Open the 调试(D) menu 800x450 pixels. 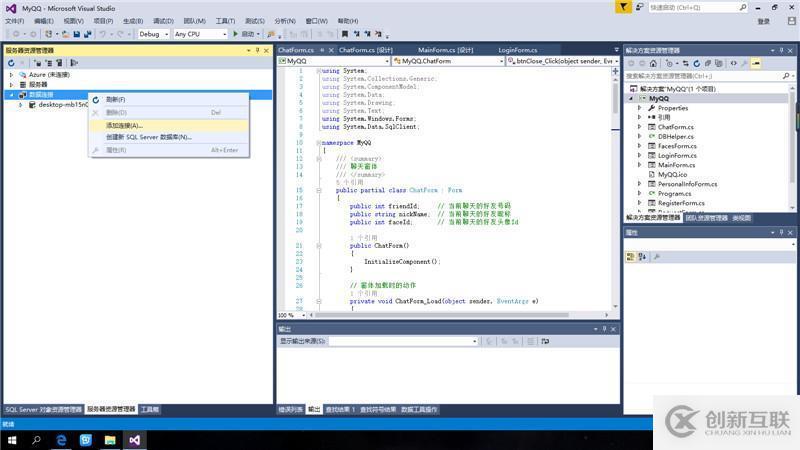pyautogui.click(x=163, y=21)
